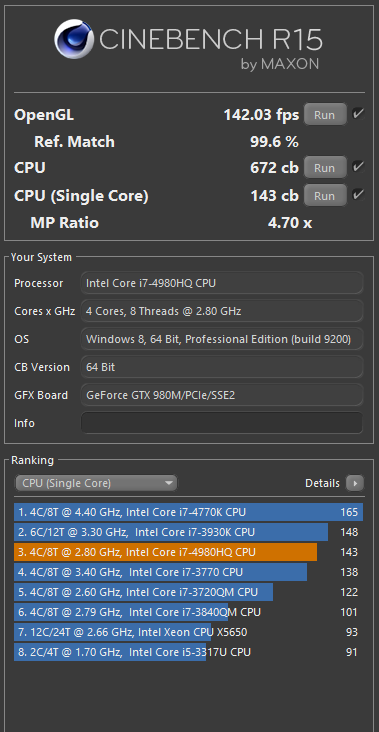The height and width of the screenshot is (732, 379).
Task: Toggle the OpenGL test checkbox
Action: pos(358,114)
